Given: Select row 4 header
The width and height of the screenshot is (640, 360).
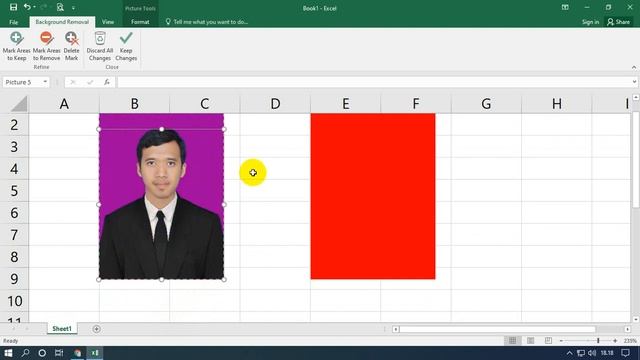Looking at the screenshot, I should 14,169.
